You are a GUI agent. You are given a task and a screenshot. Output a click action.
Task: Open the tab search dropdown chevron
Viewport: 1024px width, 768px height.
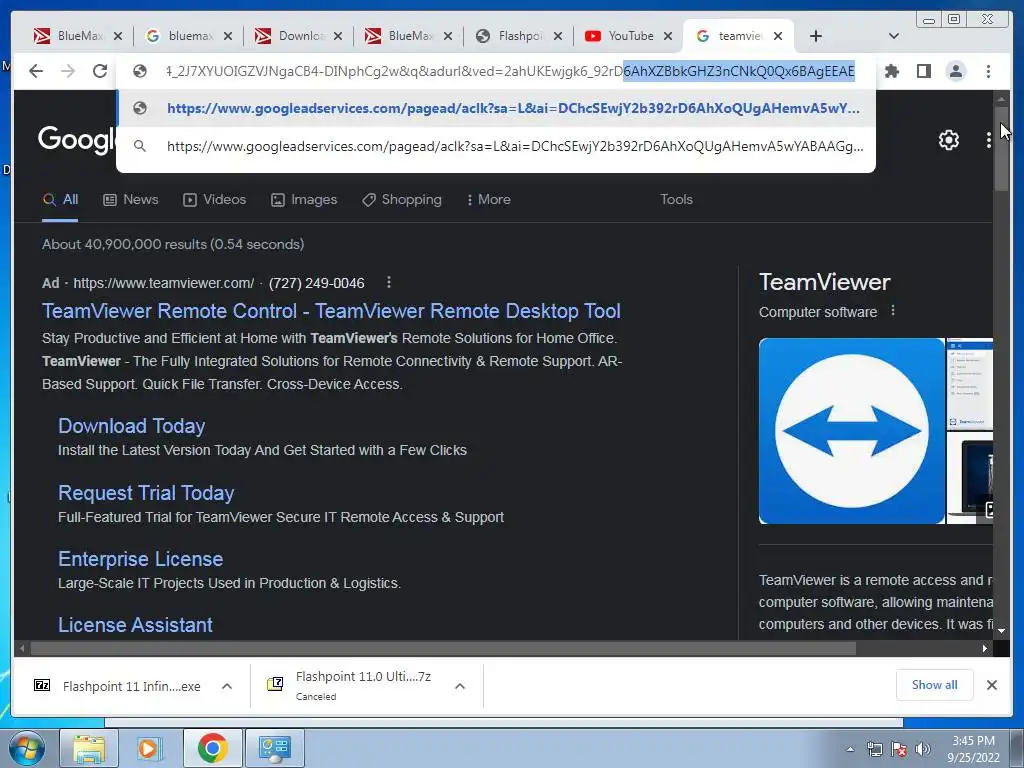point(893,36)
